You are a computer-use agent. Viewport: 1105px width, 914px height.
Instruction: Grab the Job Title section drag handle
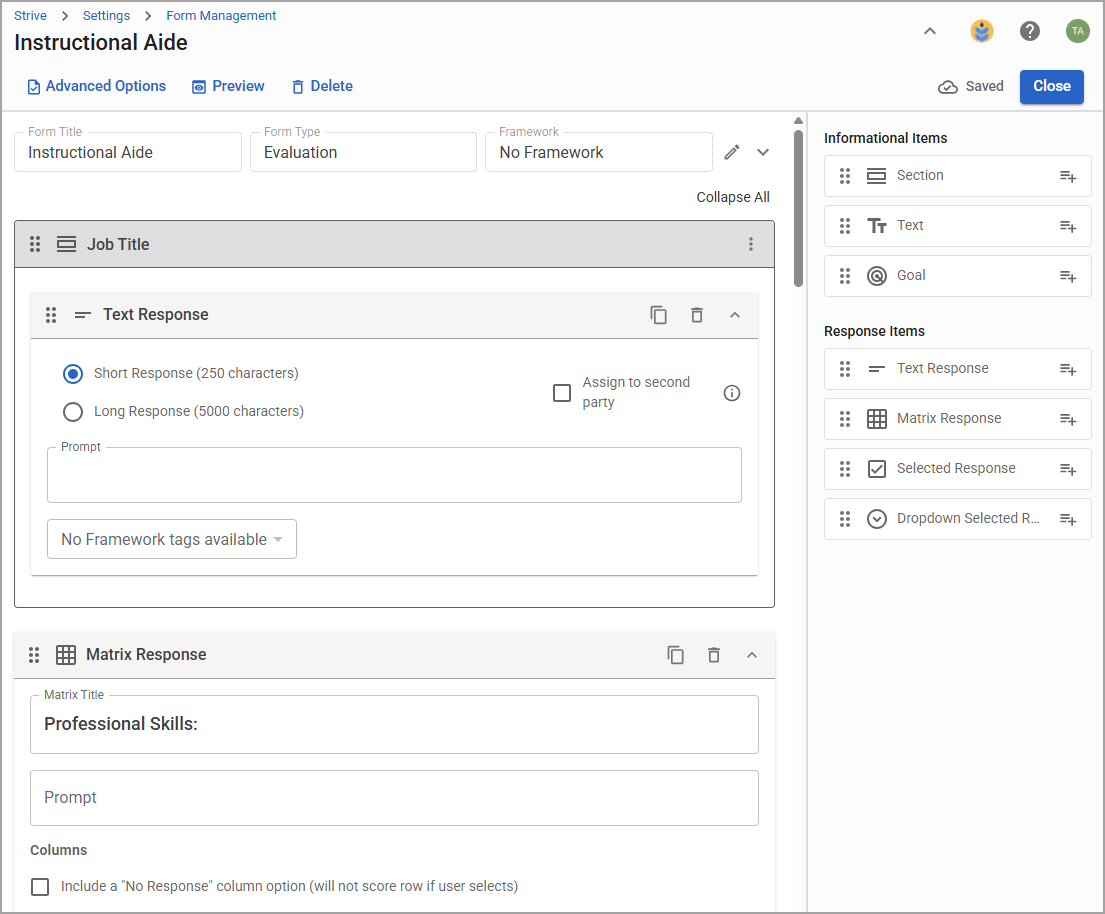(x=35, y=244)
